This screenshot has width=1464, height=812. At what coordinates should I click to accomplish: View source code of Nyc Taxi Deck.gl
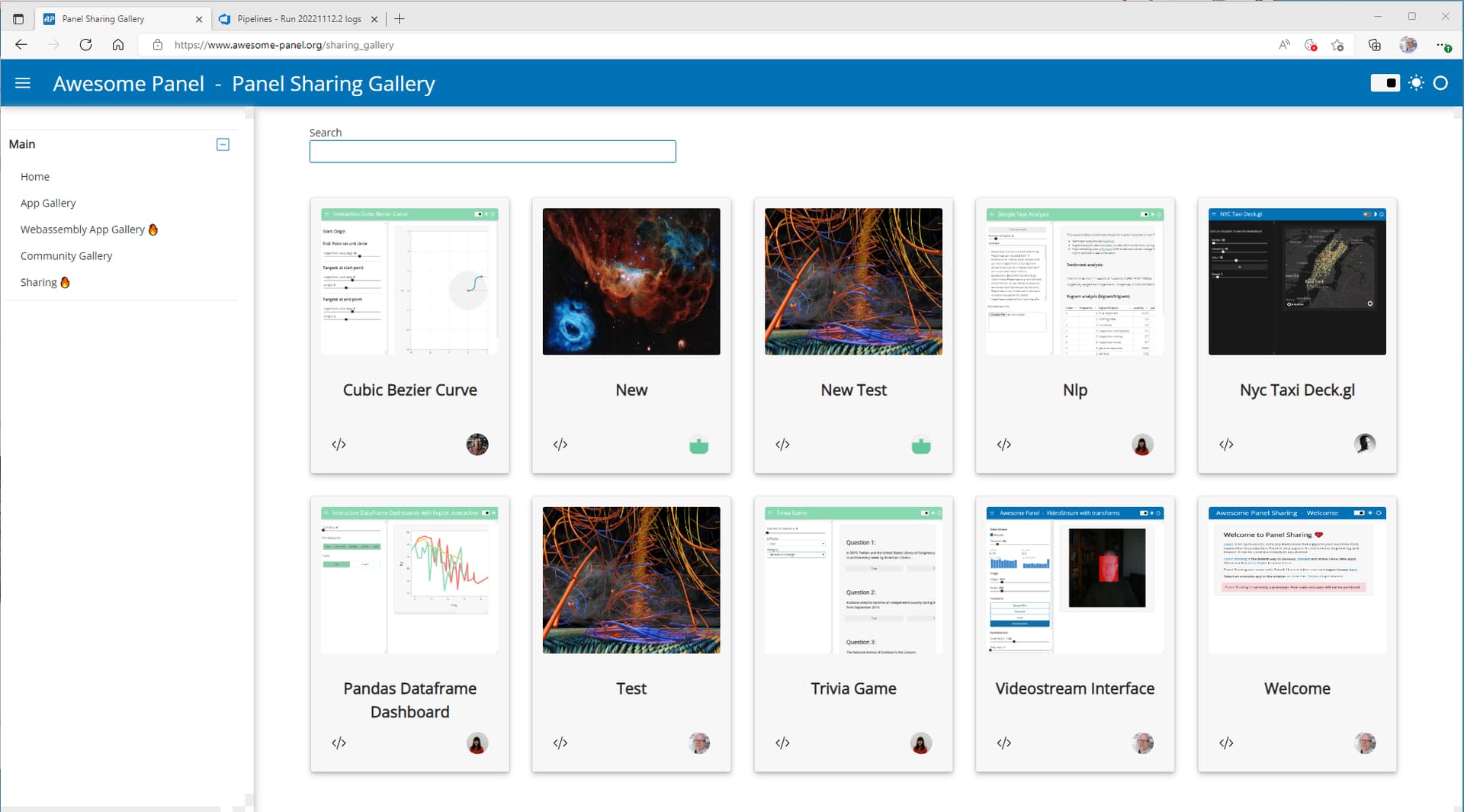[x=1226, y=445]
